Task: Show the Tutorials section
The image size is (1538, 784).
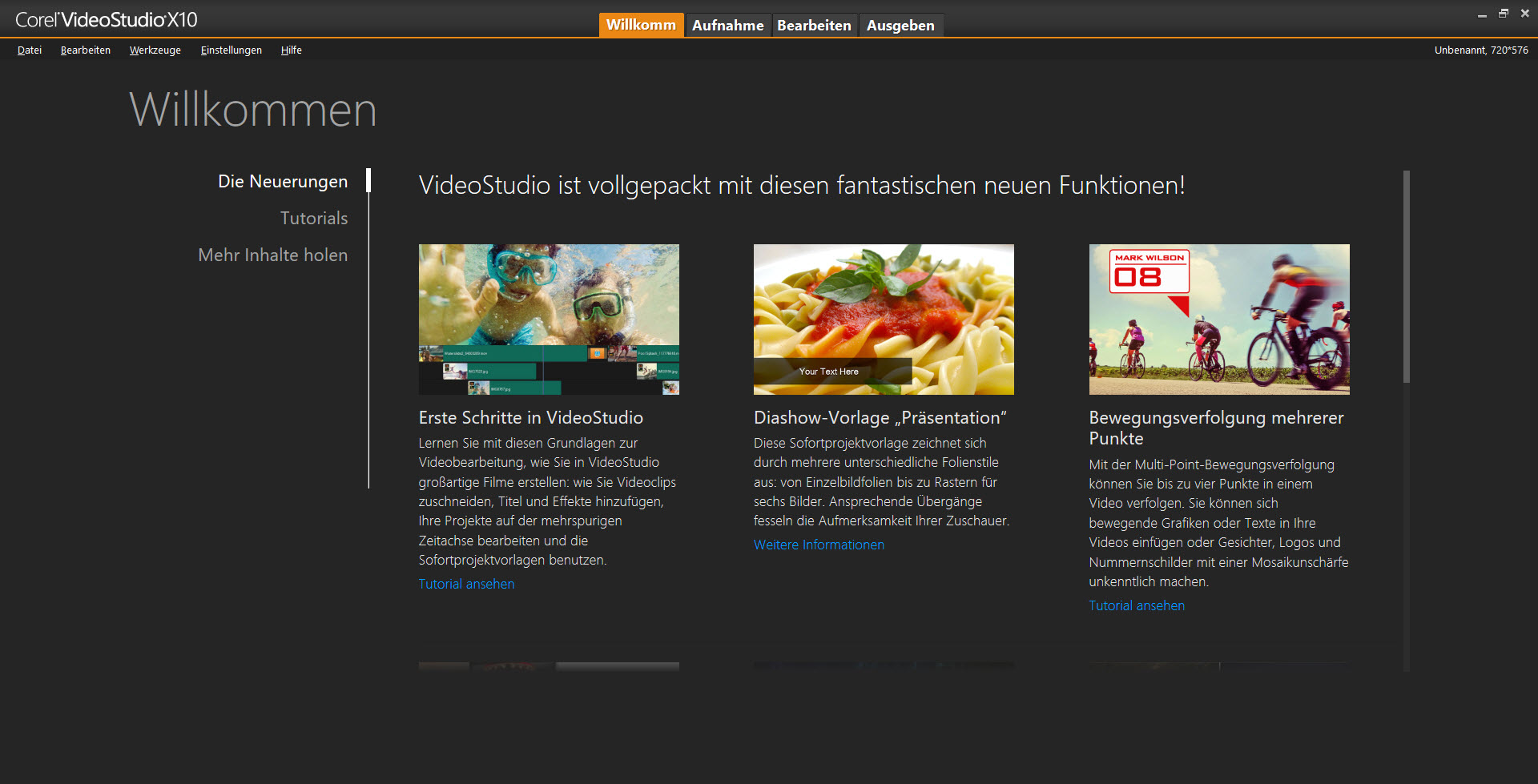Action: pos(314,219)
